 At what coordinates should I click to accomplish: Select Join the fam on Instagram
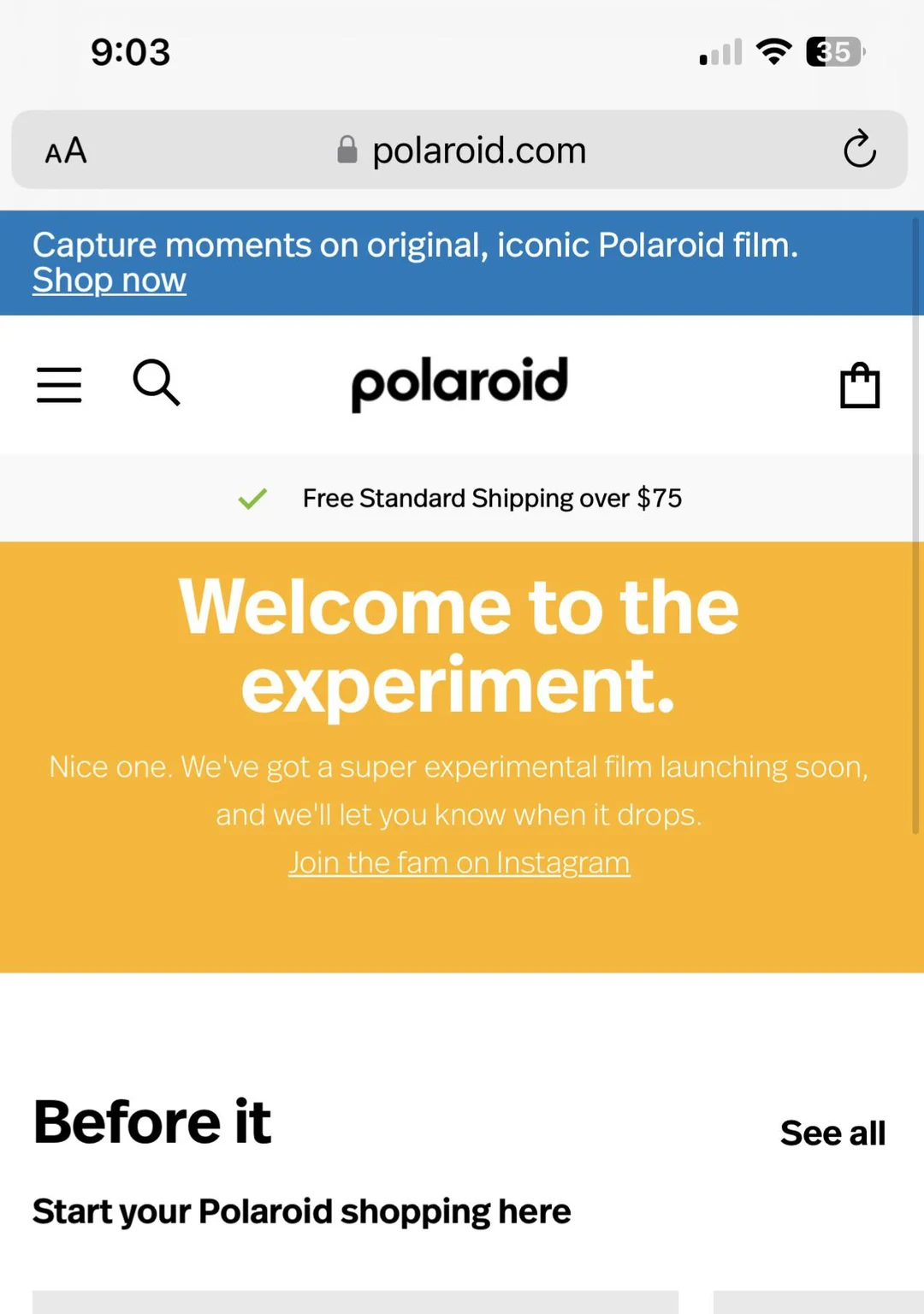(x=459, y=862)
